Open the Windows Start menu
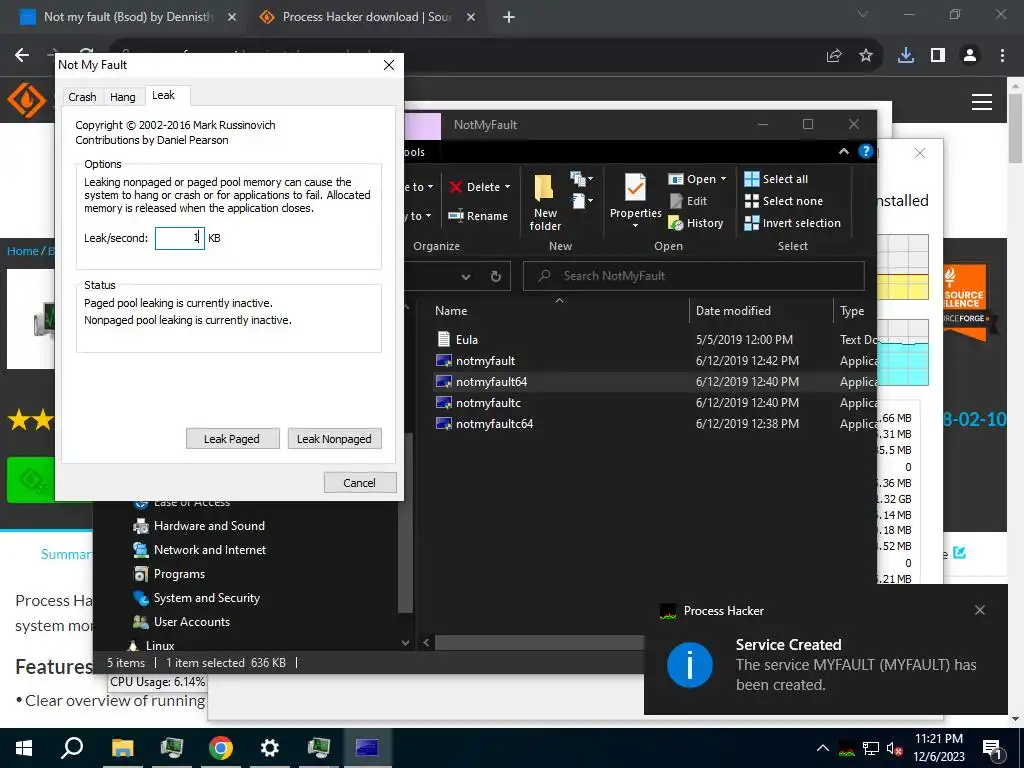This screenshot has height=768, width=1024. click(x=24, y=748)
